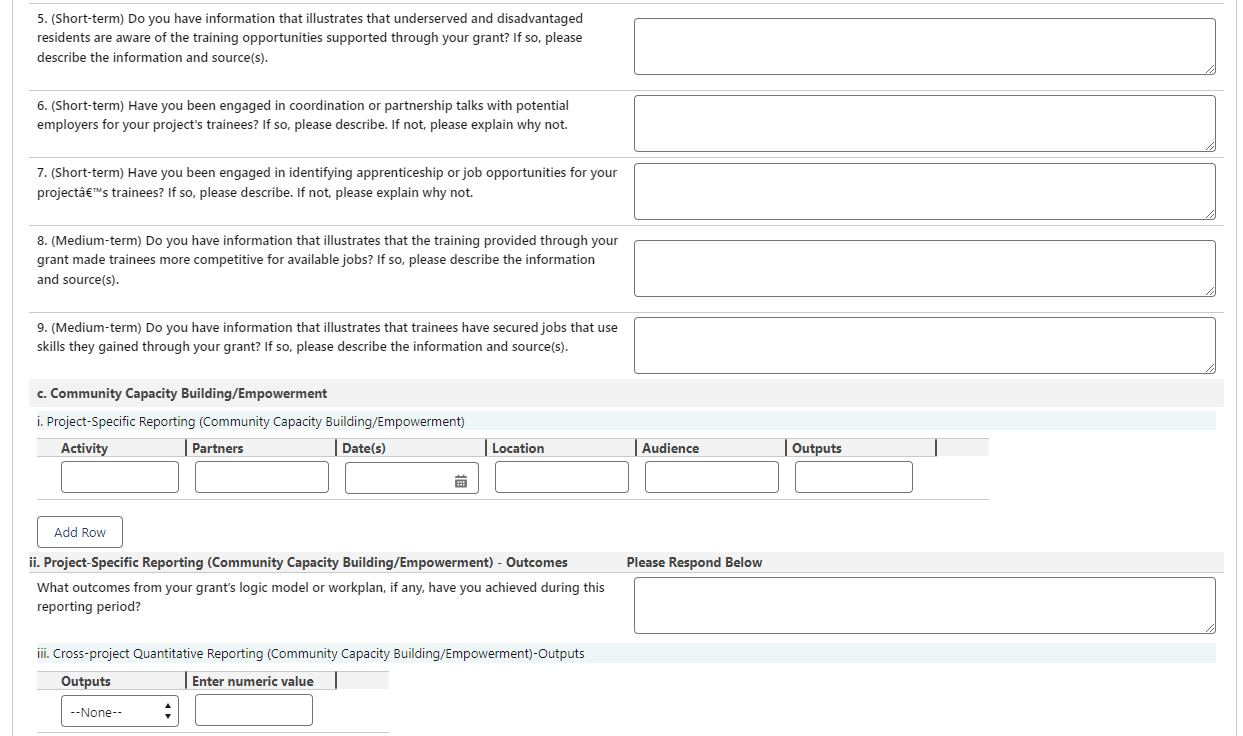Focus the question 7 apprenticeship opportunities textarea
The image size is (1243, 736).
point(925,192)
